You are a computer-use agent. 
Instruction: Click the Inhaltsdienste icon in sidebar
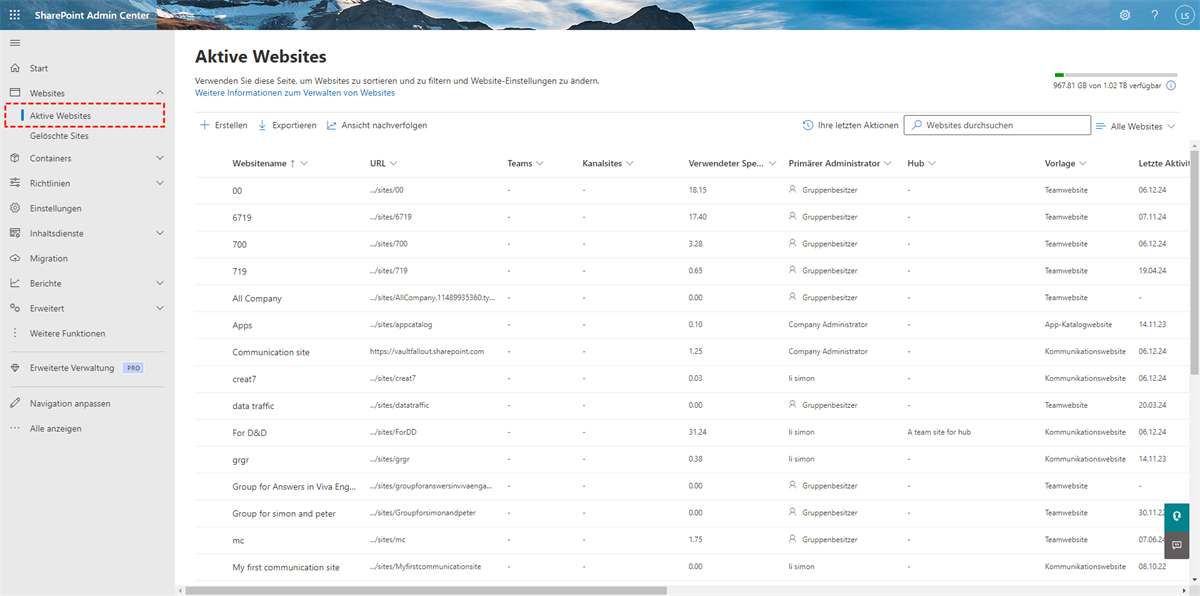click(15, 233)
